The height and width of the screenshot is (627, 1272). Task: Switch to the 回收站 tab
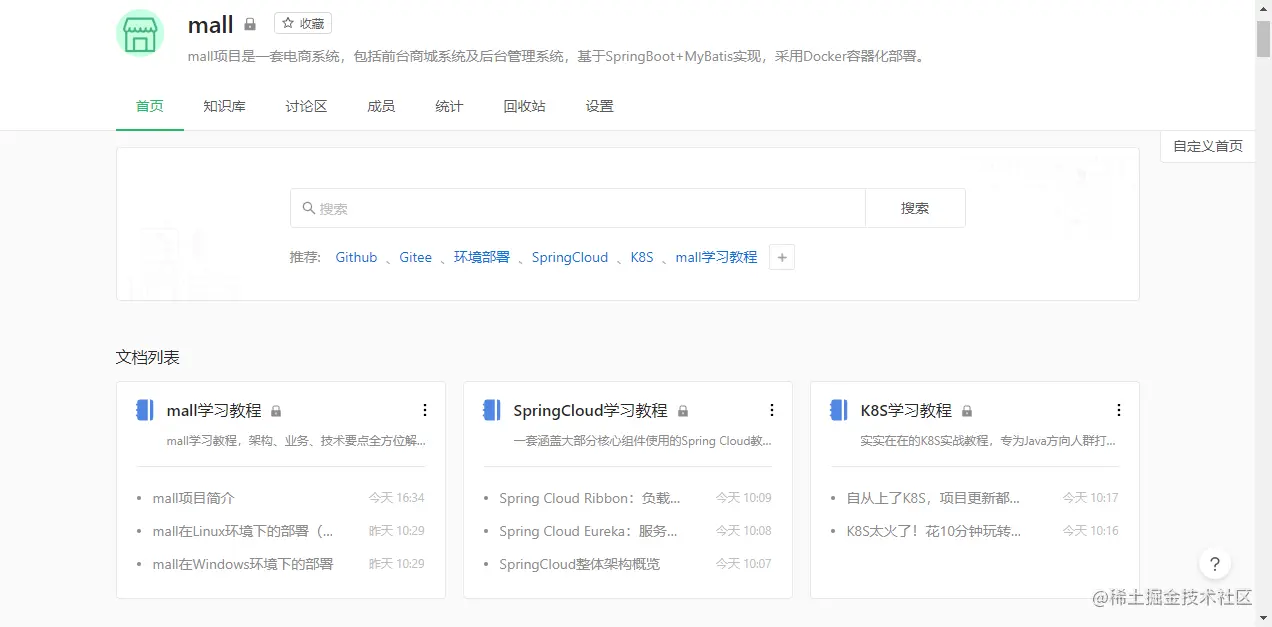click(x=525, y=106)
